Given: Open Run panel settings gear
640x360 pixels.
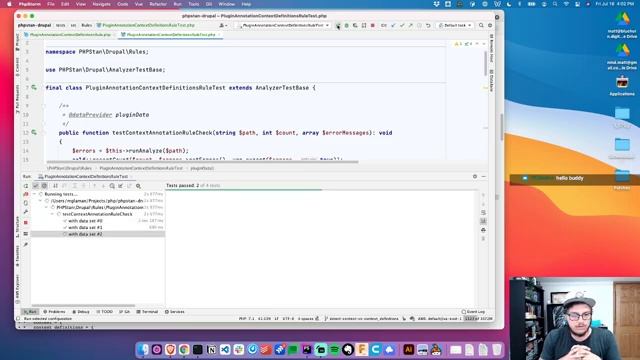Looking at the screenshot, I should point(475,176).
